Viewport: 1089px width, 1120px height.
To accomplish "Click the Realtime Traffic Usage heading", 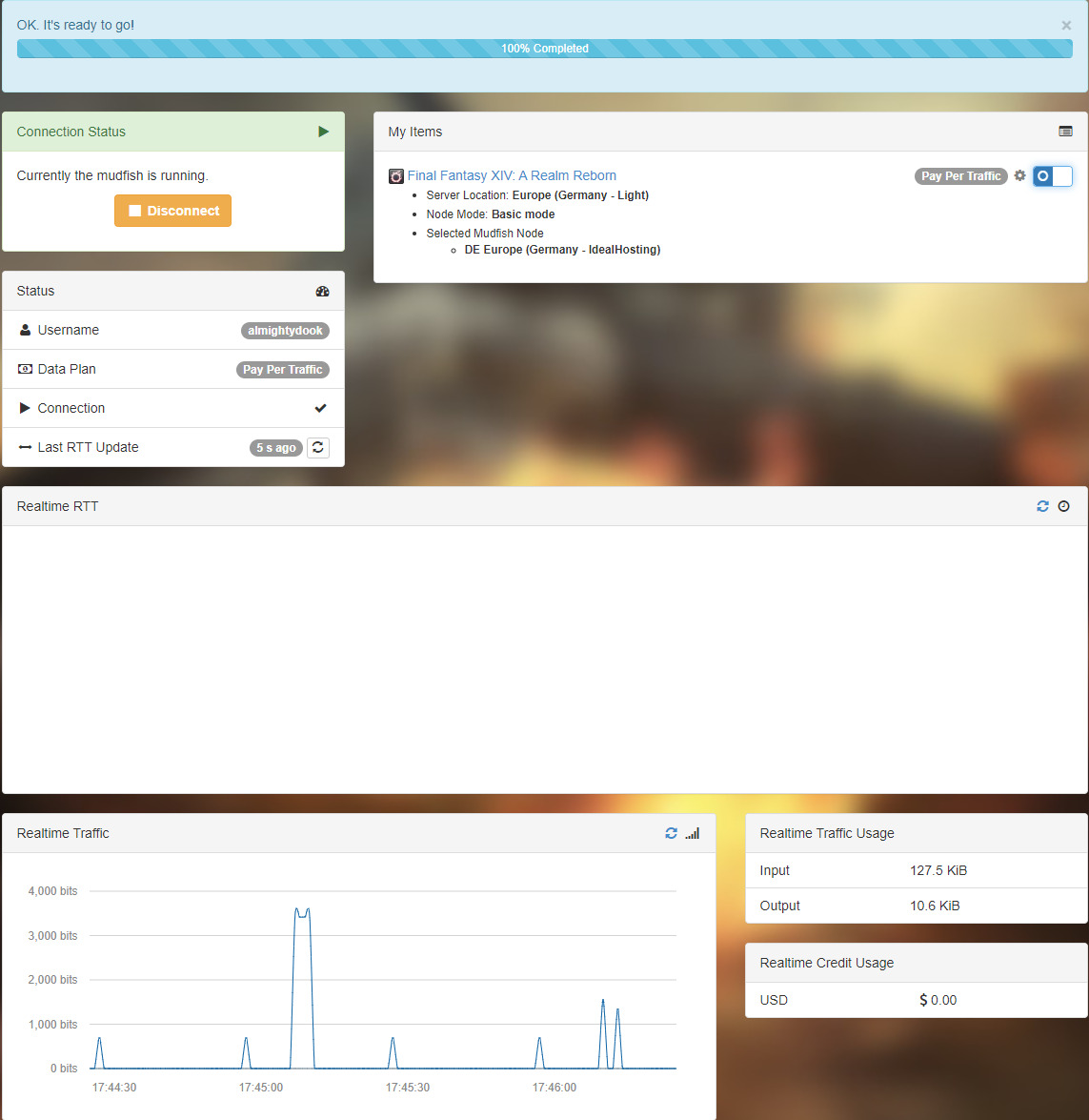I will [827, 834].
